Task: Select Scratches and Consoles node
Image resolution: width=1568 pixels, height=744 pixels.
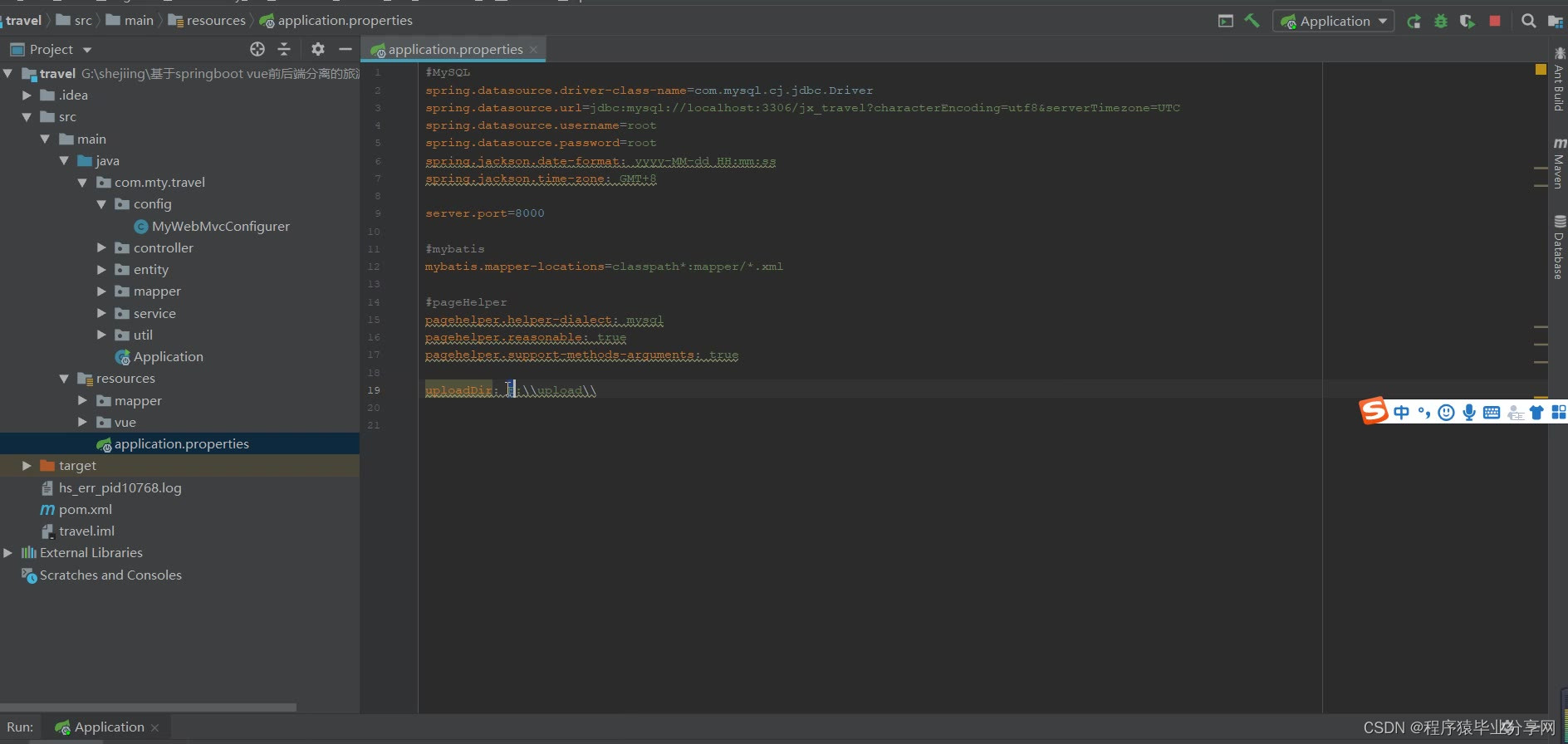Action: (101, 575)
